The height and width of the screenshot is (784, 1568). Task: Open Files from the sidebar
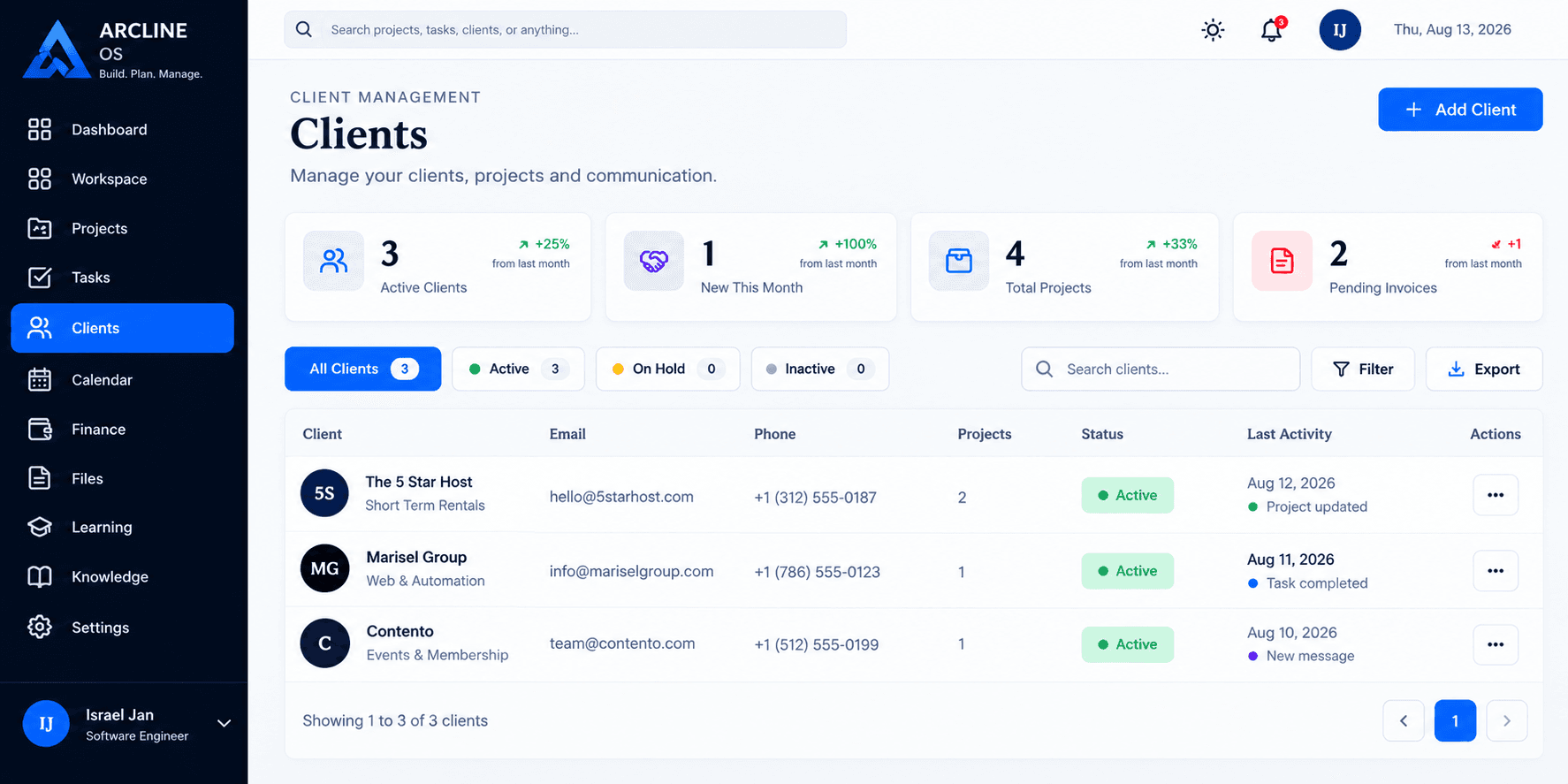pyautogui.click(x=122, y=479)
